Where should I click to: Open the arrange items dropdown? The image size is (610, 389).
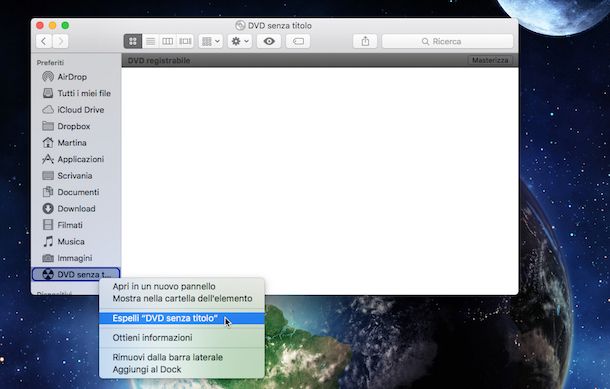tap(210, 41)
